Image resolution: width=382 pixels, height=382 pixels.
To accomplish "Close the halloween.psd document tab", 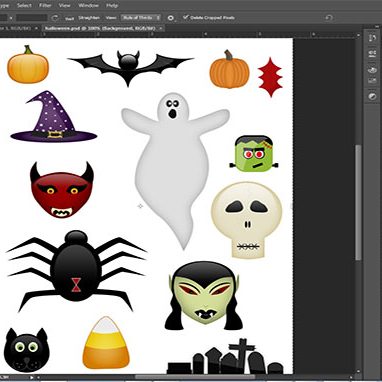I will point(161,28).
